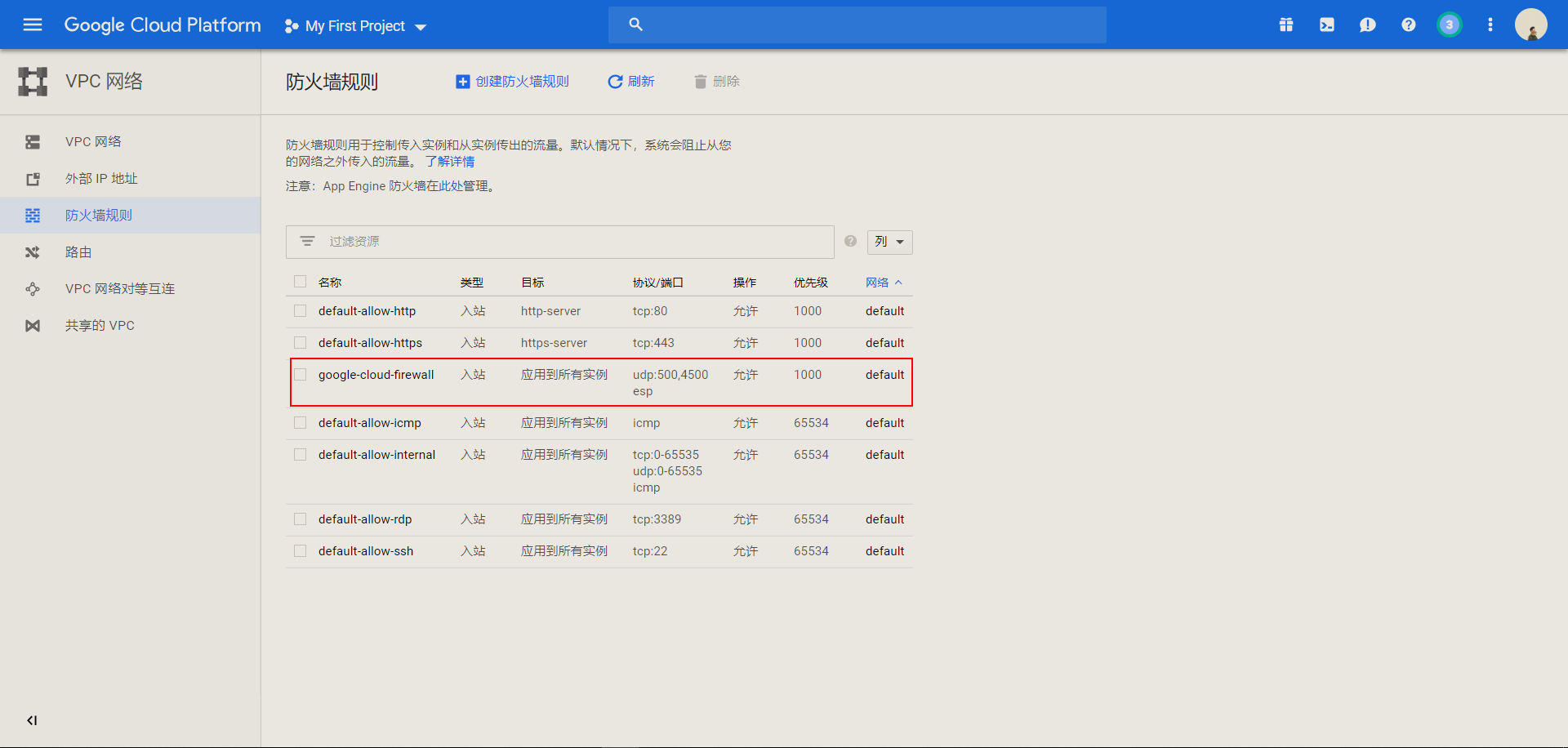Open the default-allow-http rule
This screenshot has width=1568, height=748.
pyautogui.click(x=367, y=311)
